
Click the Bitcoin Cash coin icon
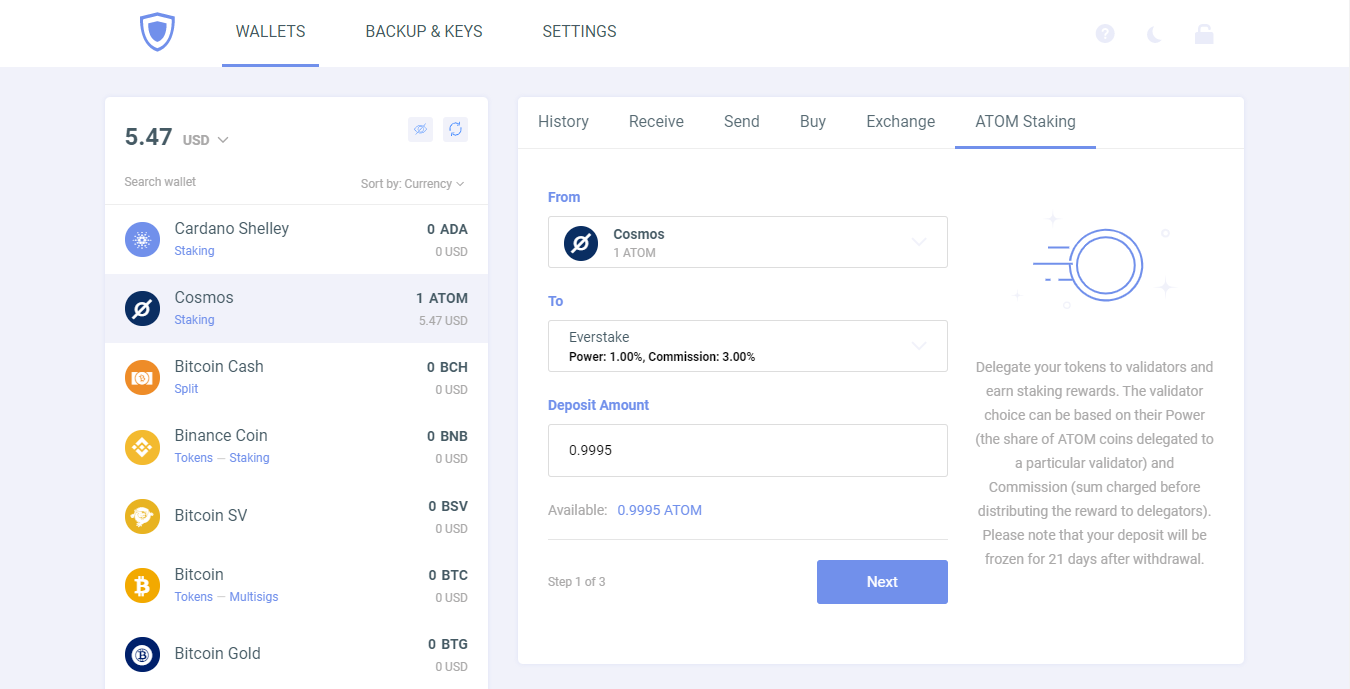[142, 377]
